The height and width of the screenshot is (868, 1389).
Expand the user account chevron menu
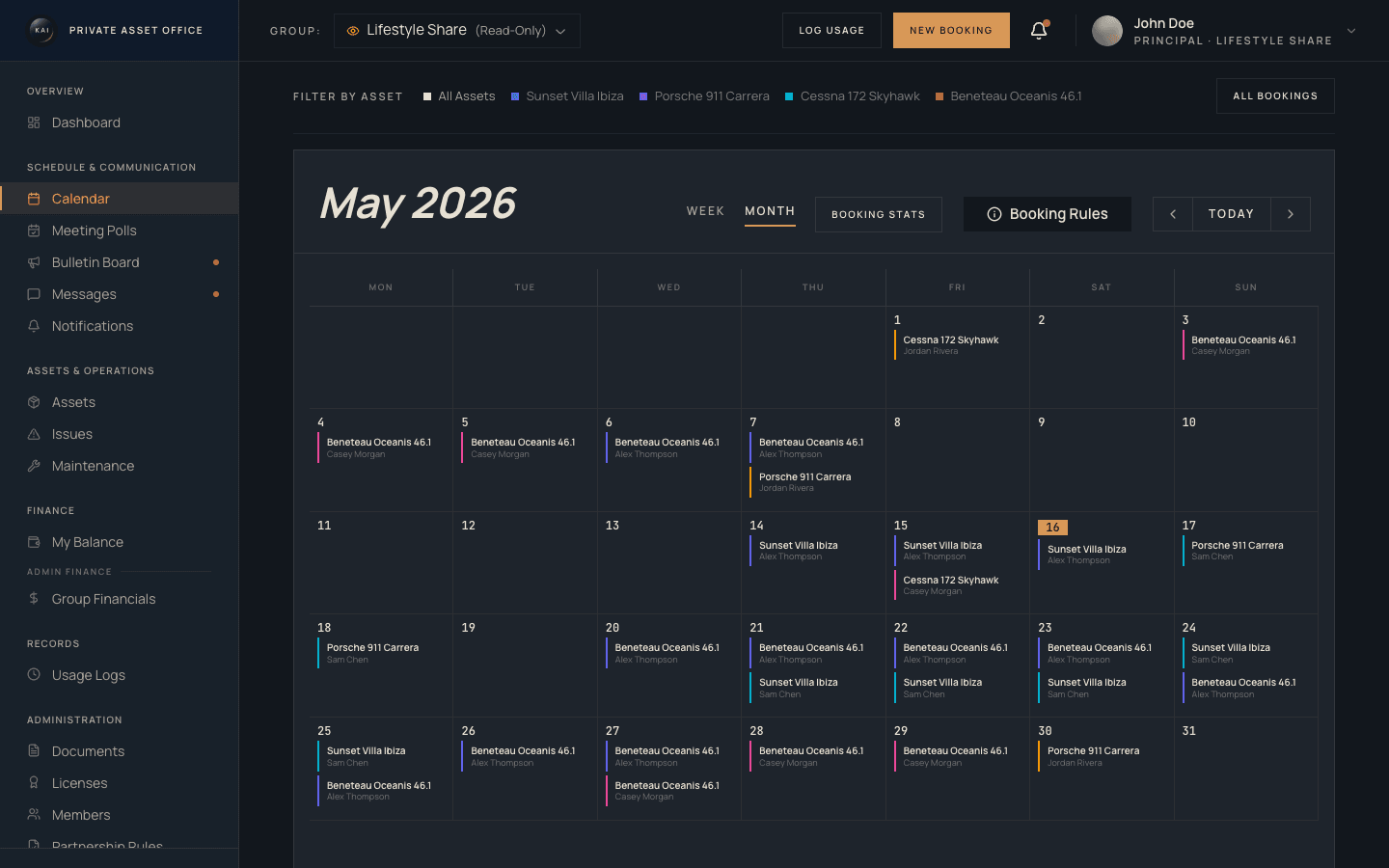click(1351, 31)
